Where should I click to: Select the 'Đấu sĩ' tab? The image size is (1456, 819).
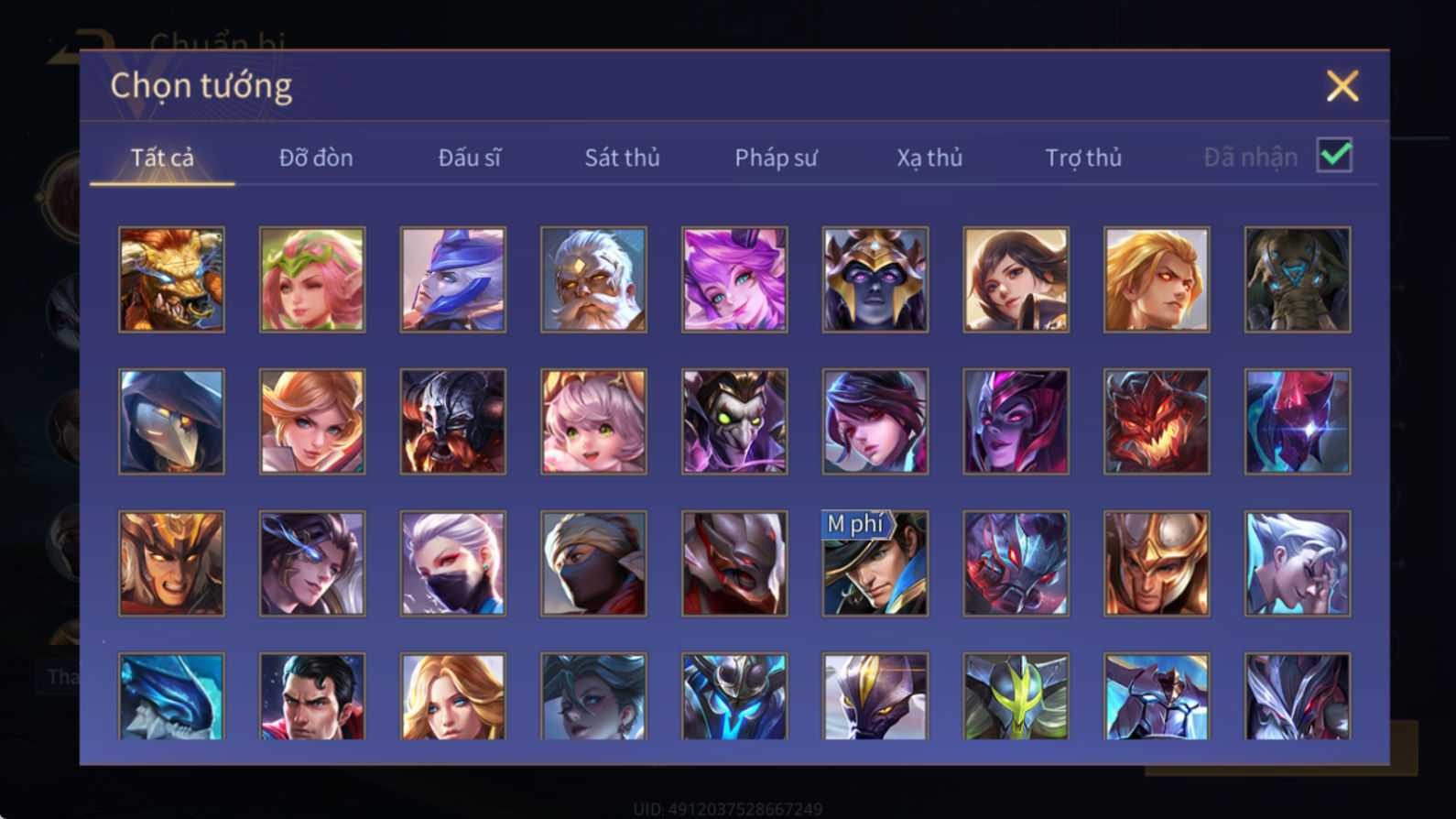(469, 158)
